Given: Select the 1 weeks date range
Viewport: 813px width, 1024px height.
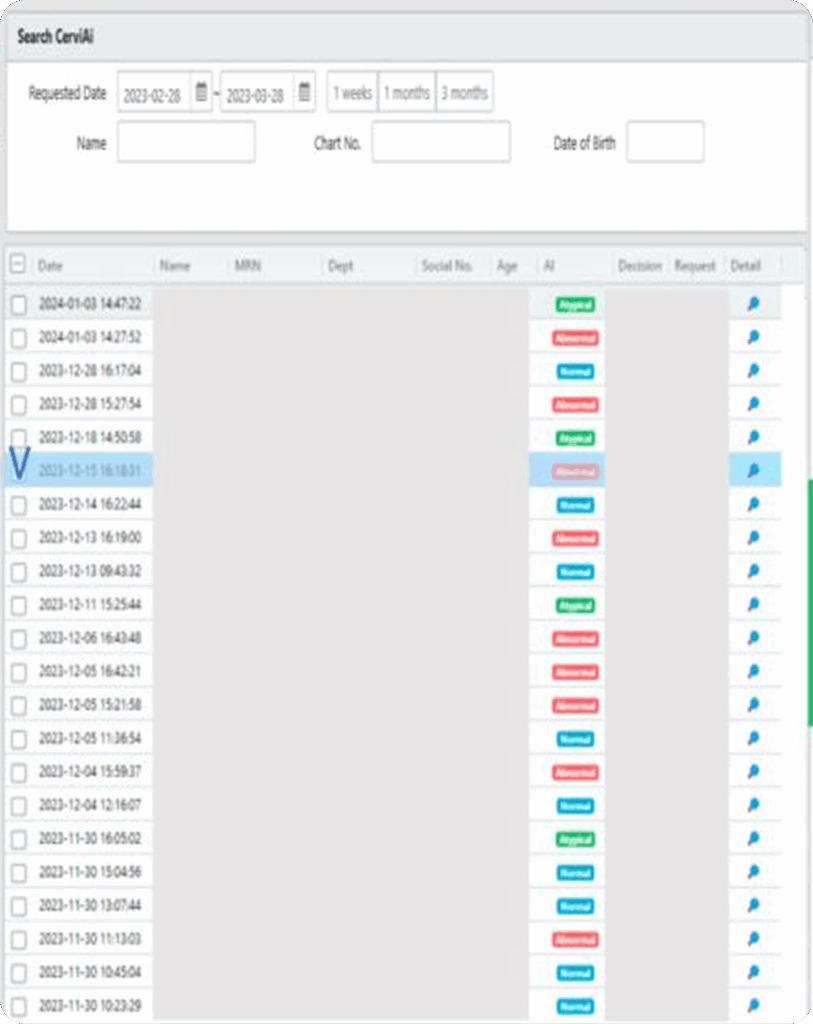Looking at the screenshot, I should coord(352,93).
